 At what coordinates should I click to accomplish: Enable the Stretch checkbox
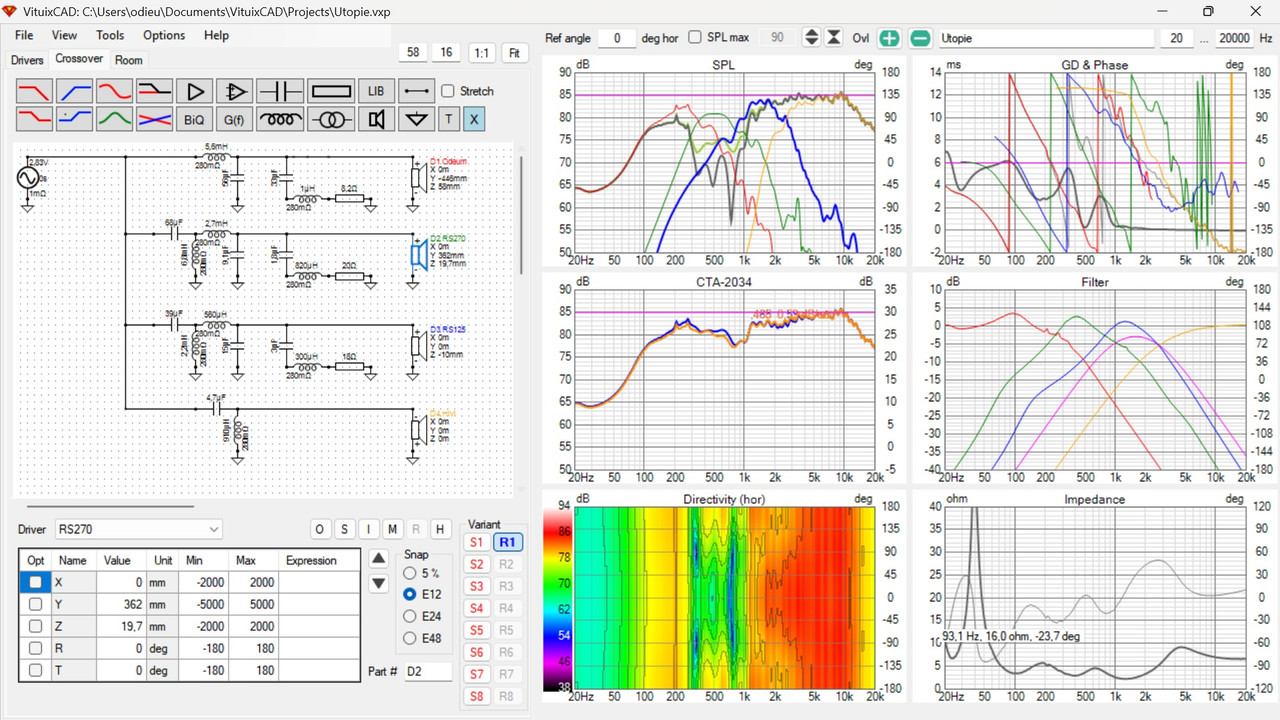[448, 91]
